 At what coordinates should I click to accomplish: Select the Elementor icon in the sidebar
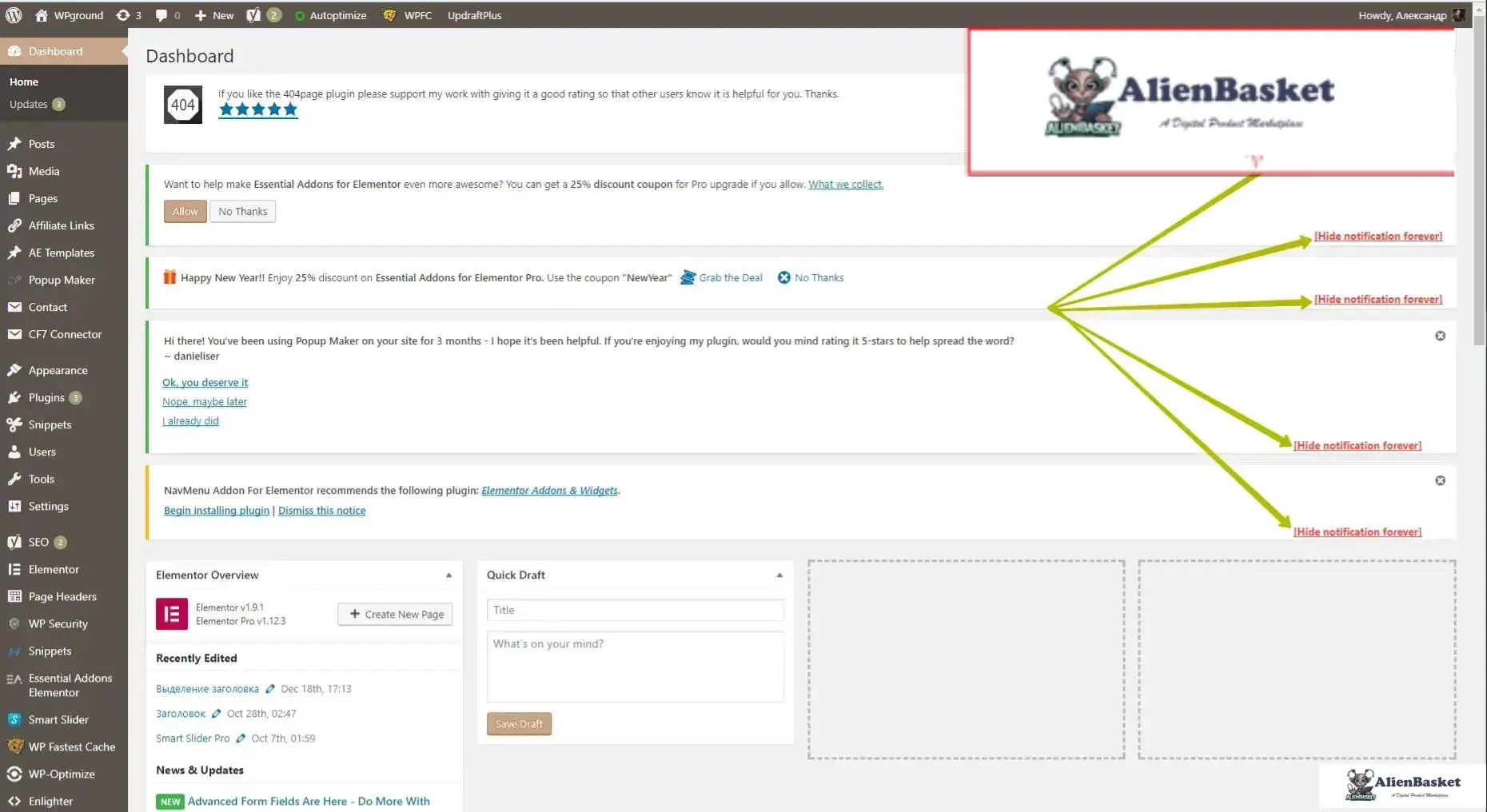coord(14,569)
